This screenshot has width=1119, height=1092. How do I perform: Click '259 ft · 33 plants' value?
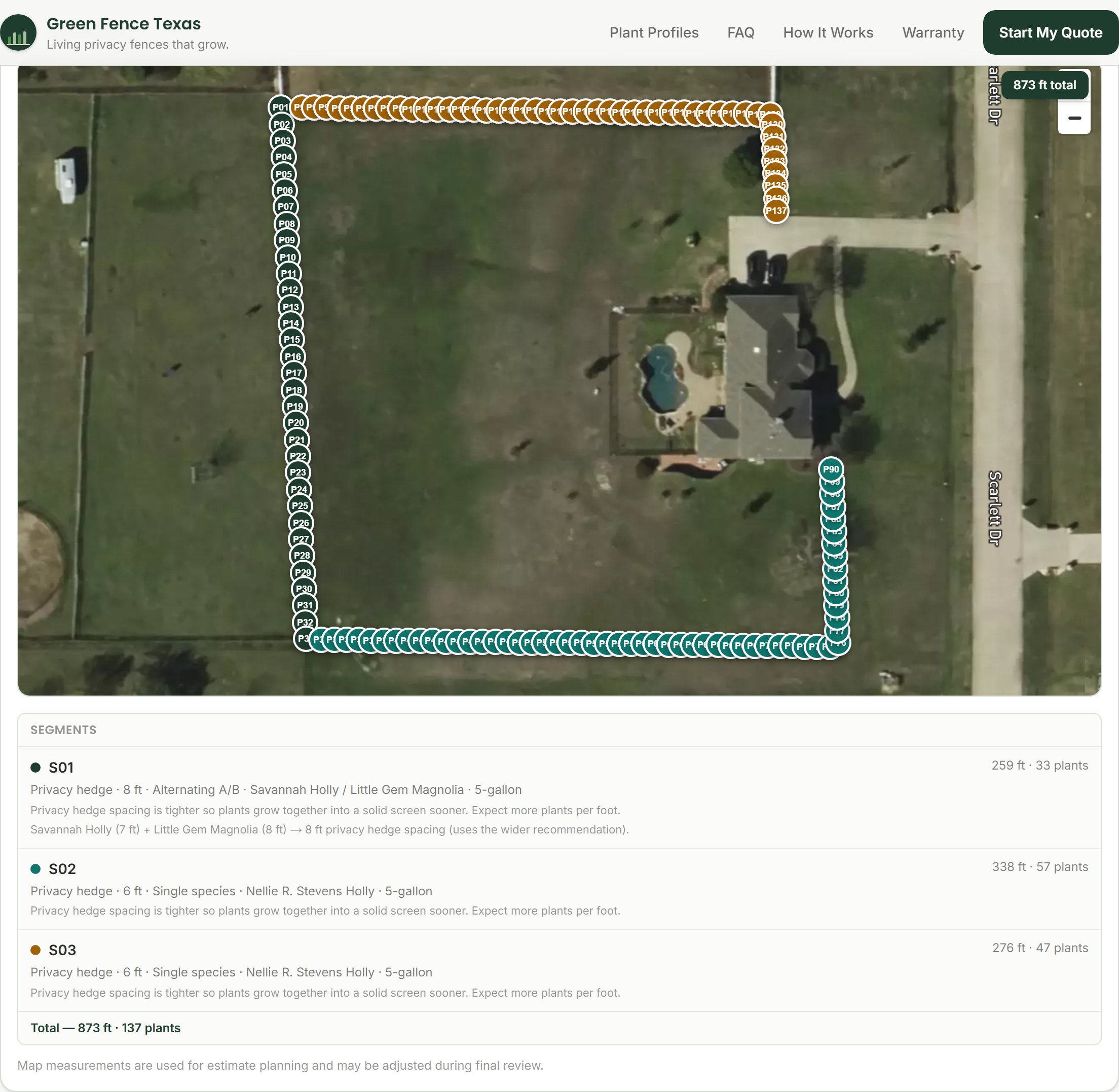pyautogui.click(x=1039, y=765)
